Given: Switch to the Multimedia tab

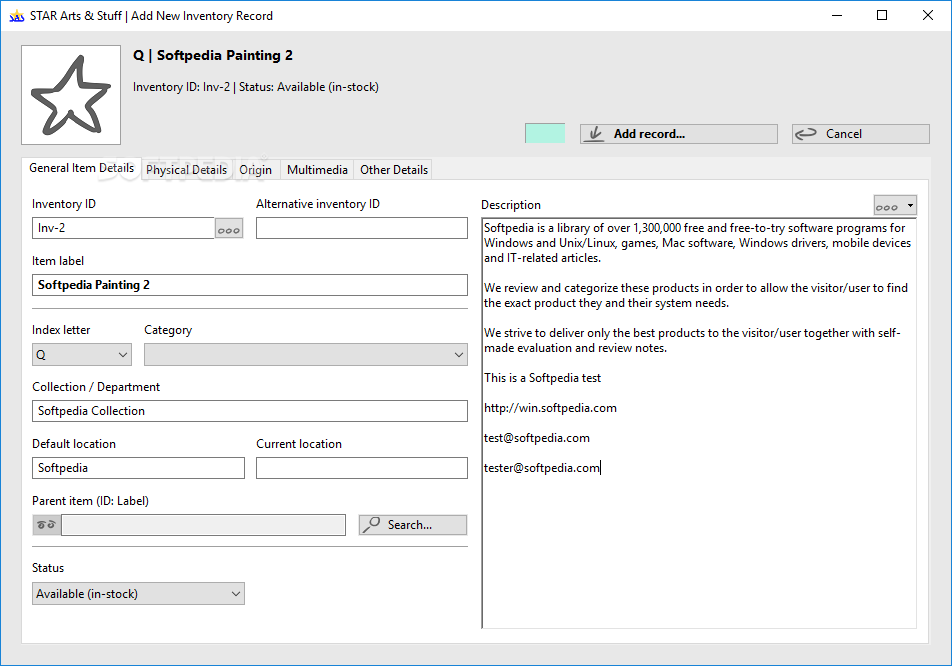Looking at the screenshot, I should (x=317, y=170).
